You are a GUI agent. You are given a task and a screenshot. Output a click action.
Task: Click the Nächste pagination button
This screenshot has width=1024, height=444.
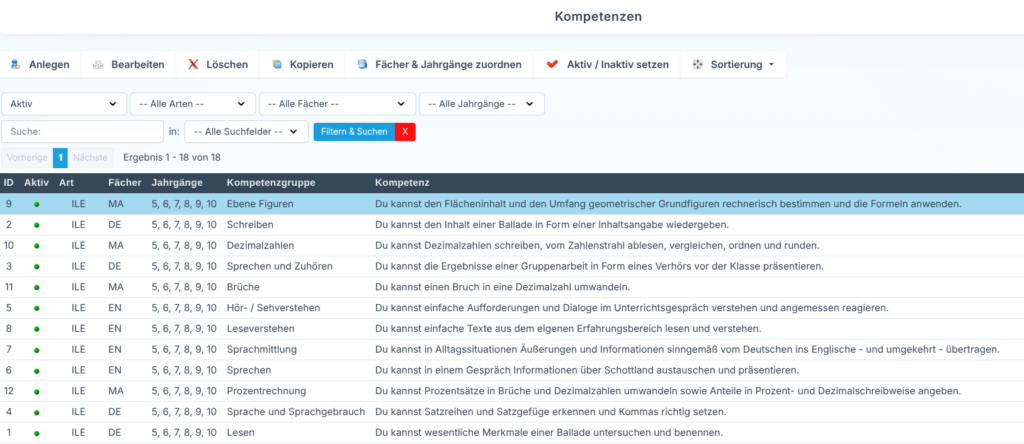[90, 157]
